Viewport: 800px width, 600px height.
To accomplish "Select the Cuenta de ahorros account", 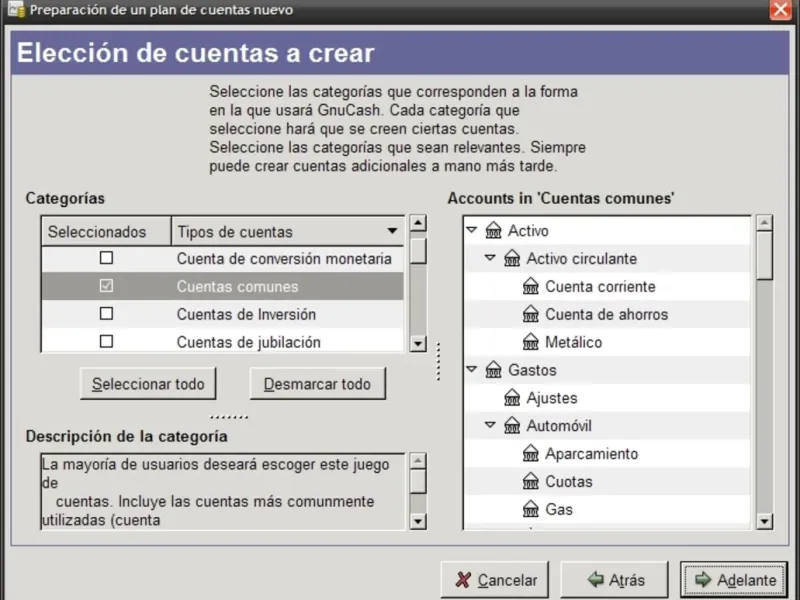I will click(x=607, y=314).
